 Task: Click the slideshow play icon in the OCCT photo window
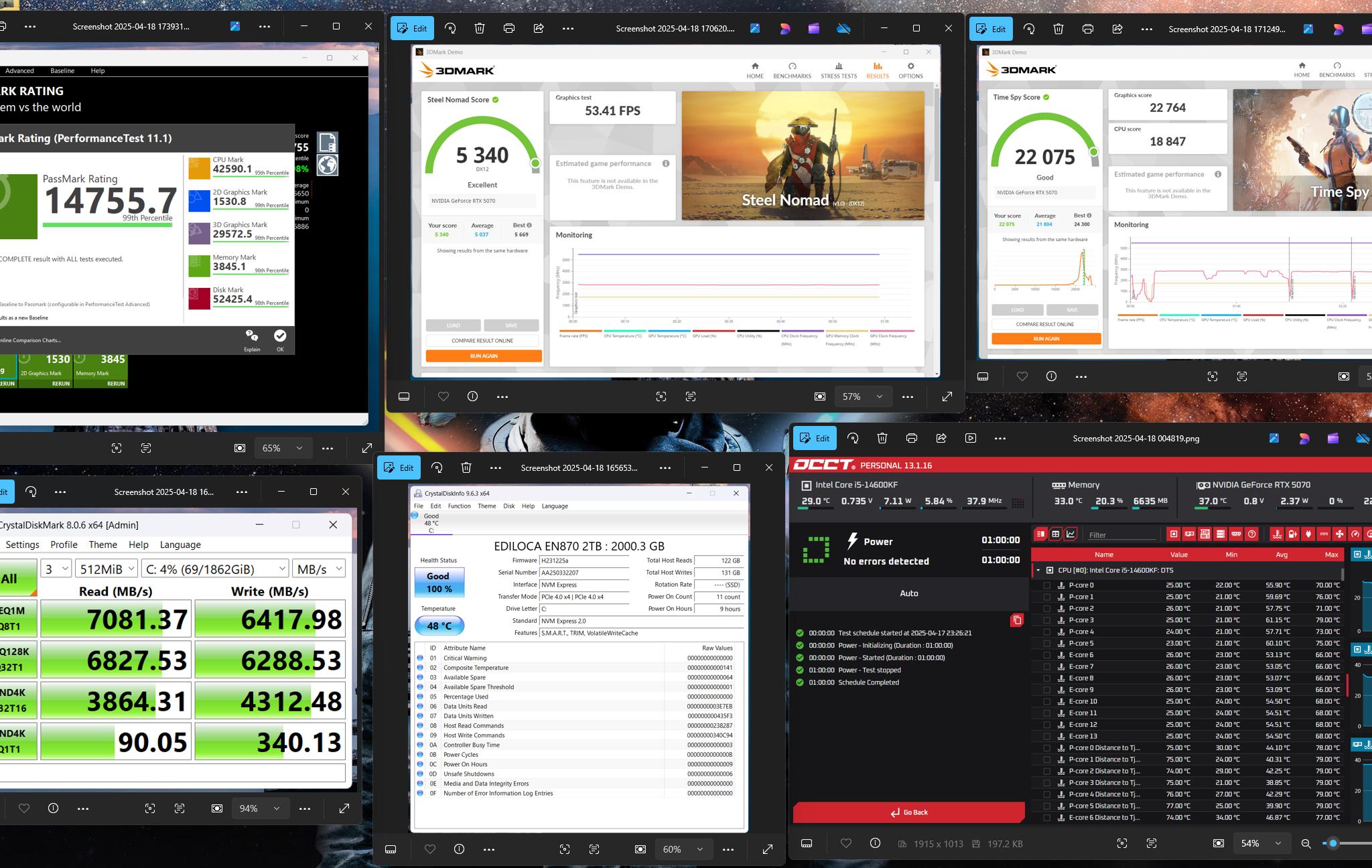click(971, 438)
